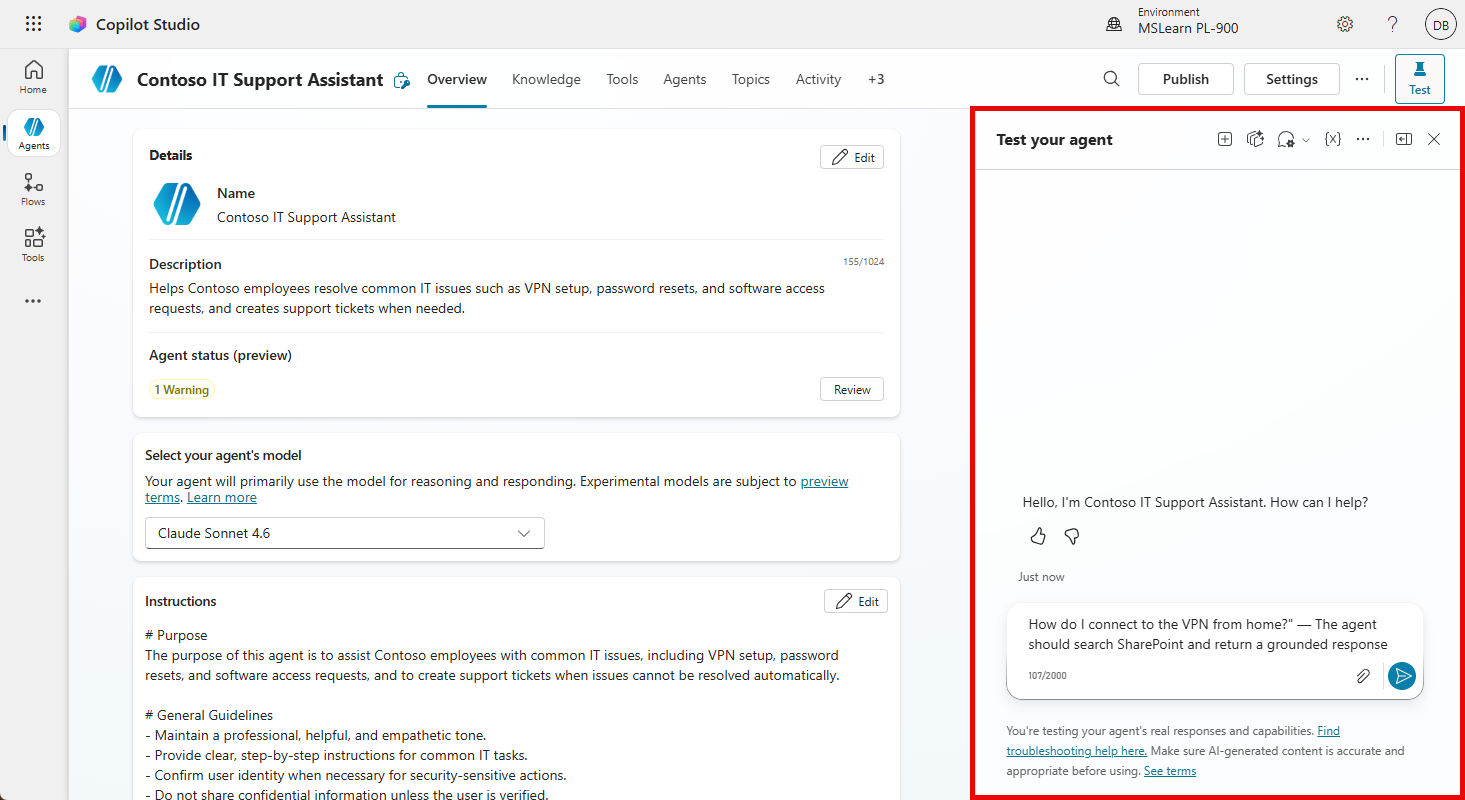Switch to the Activity tab
Viewport: 1465px width, 800px height.
(818, 79)
